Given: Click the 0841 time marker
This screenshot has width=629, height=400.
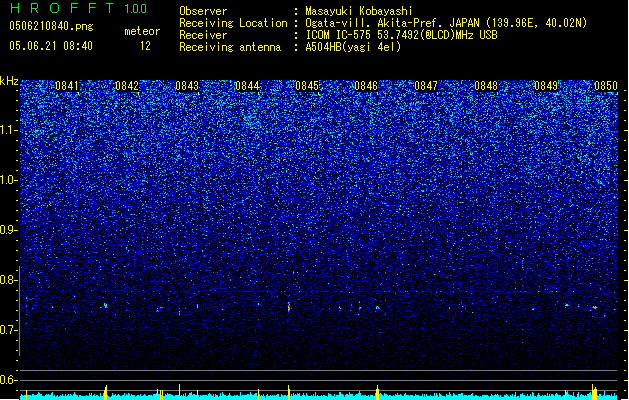Looking at the screenshot, I should click(67, 86).
